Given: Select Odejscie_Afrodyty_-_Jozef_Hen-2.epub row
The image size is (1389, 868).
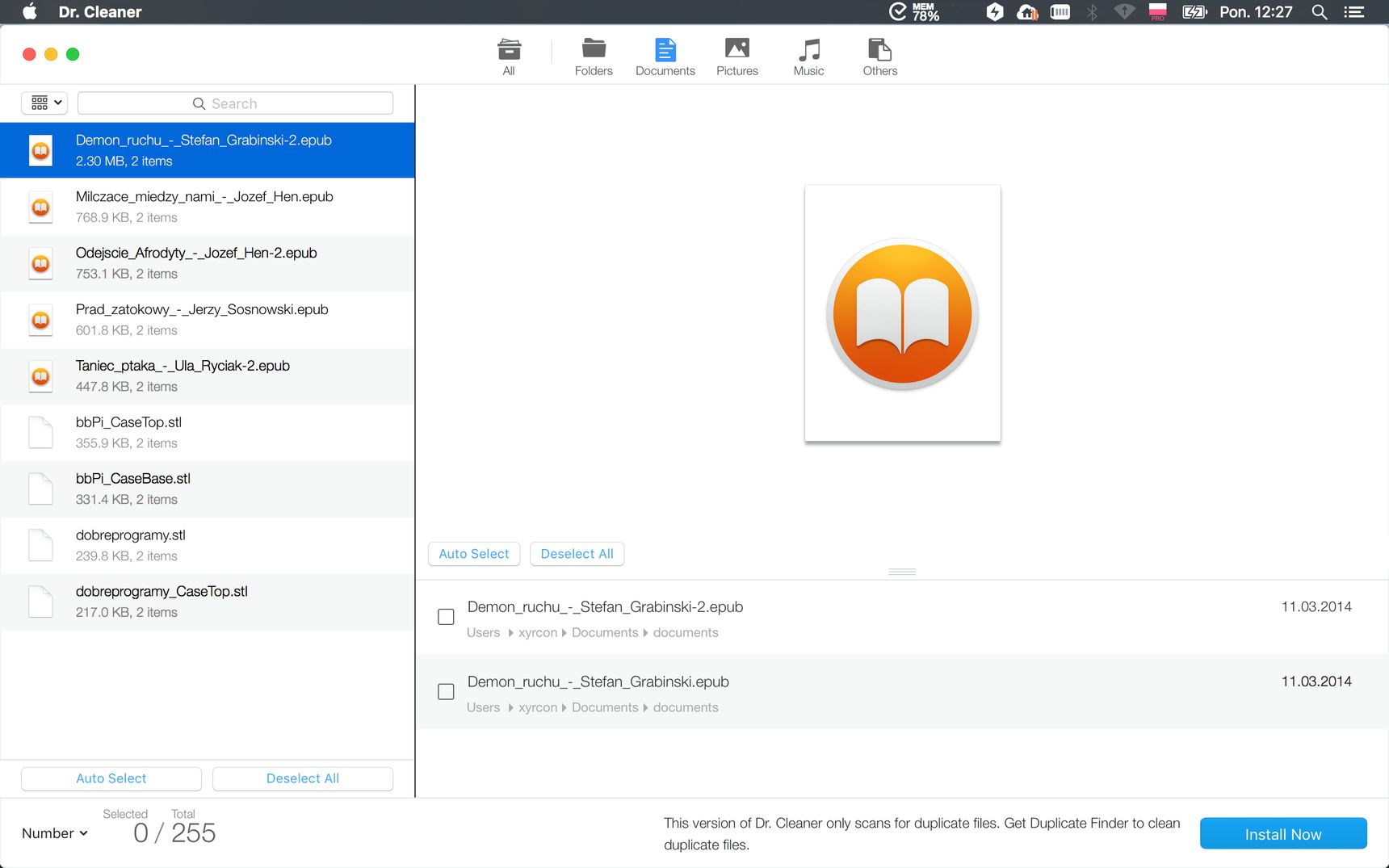Looking at the screenshot, I should point(208,263).
